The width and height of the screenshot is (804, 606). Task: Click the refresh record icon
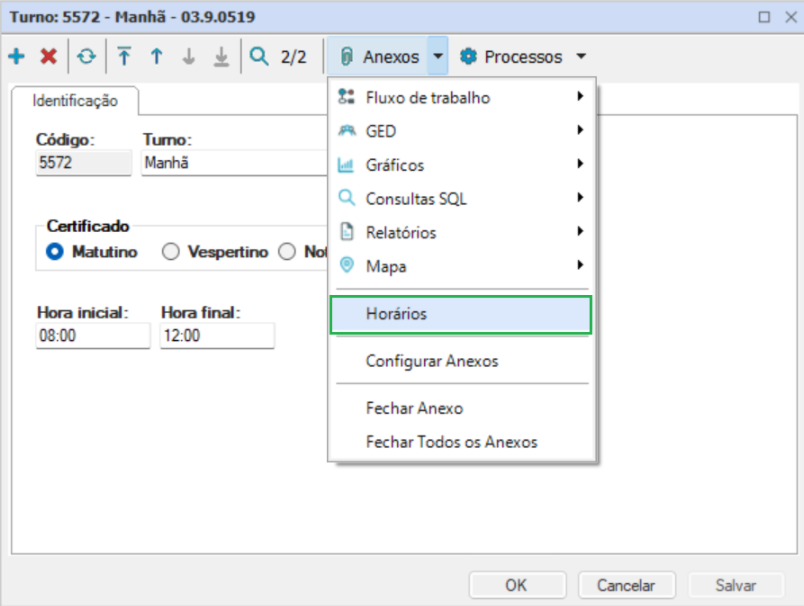[86, 56]
